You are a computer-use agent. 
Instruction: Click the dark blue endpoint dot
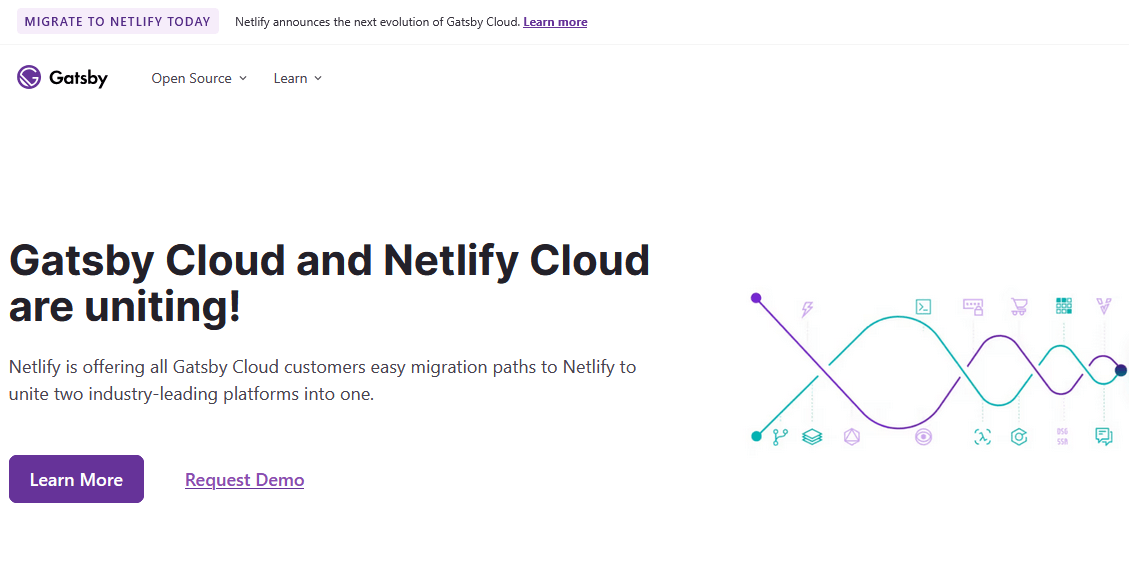click(x=1121, y=370)
